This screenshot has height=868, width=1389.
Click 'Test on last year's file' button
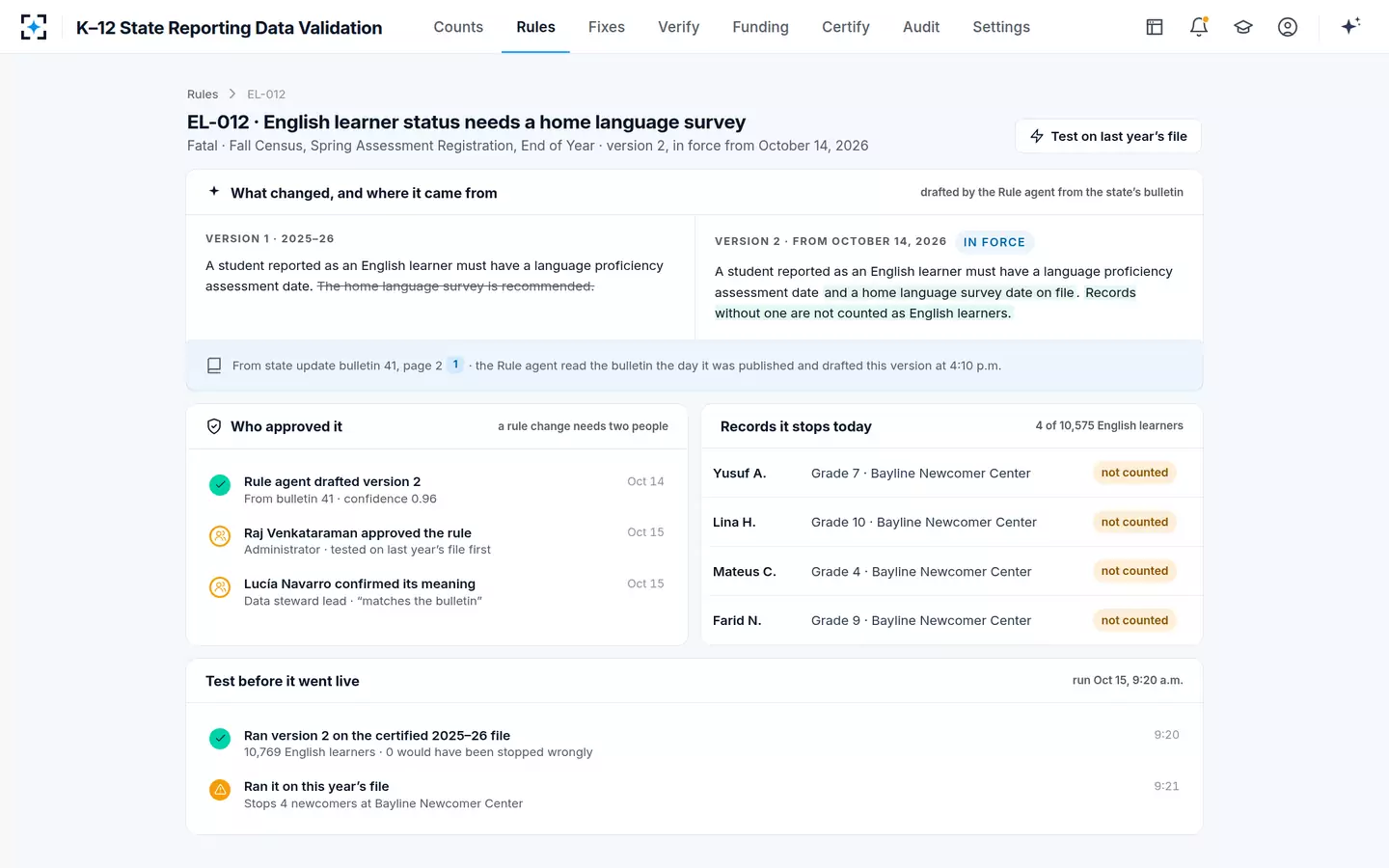point(1108,136)
